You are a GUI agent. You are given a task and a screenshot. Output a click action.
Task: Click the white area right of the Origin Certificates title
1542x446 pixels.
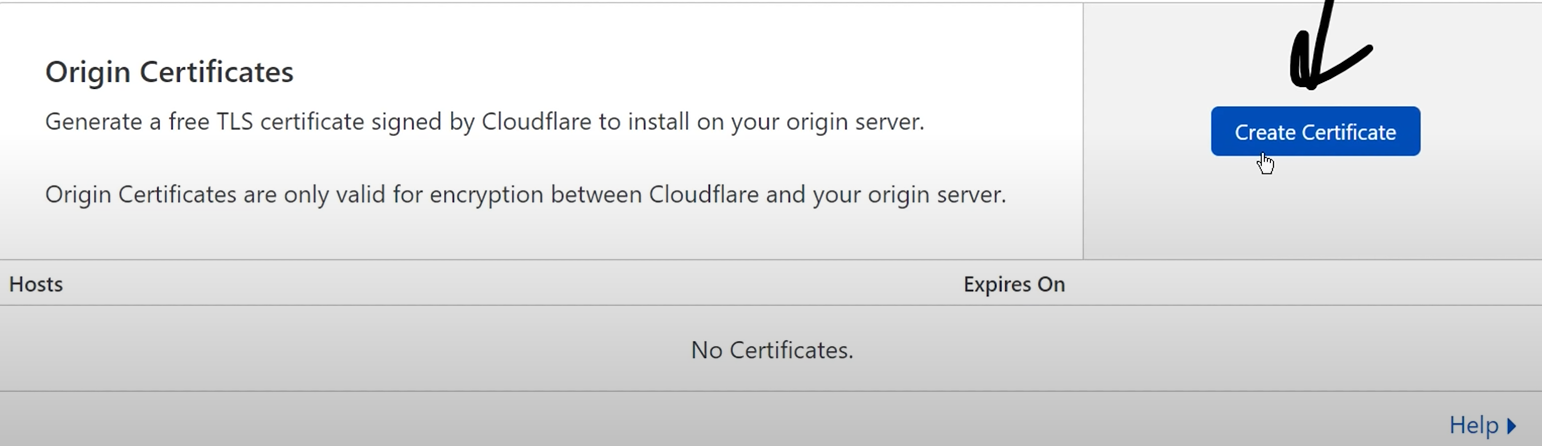[x=650, y=72]
